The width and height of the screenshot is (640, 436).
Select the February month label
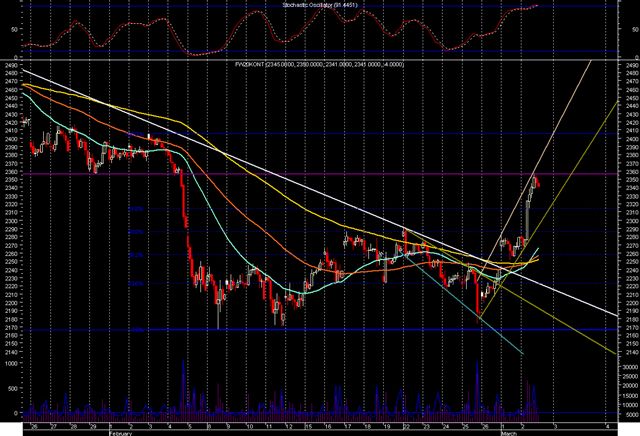[x=120, y=433]
